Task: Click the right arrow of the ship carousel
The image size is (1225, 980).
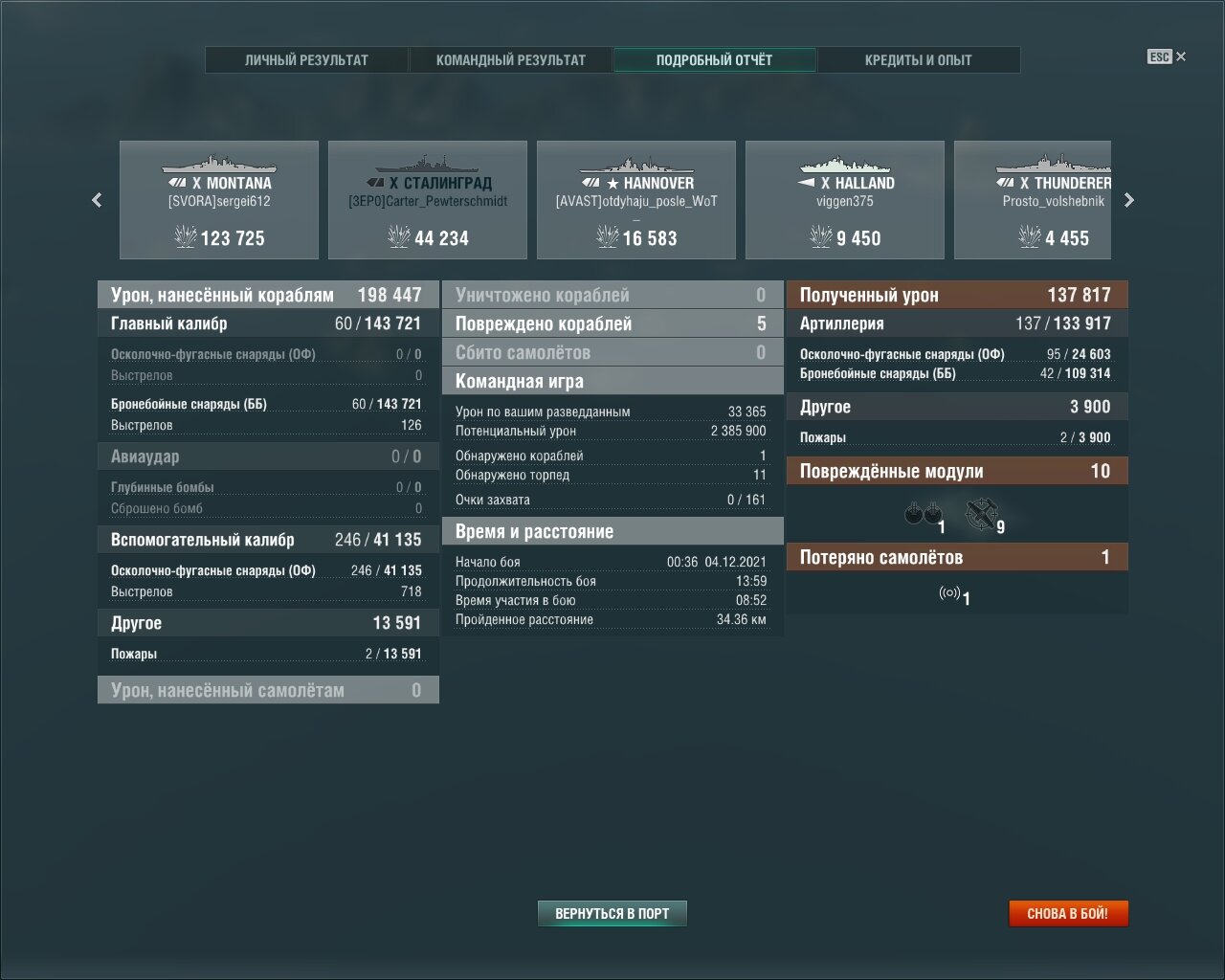Action: [x=1128, y=200]
